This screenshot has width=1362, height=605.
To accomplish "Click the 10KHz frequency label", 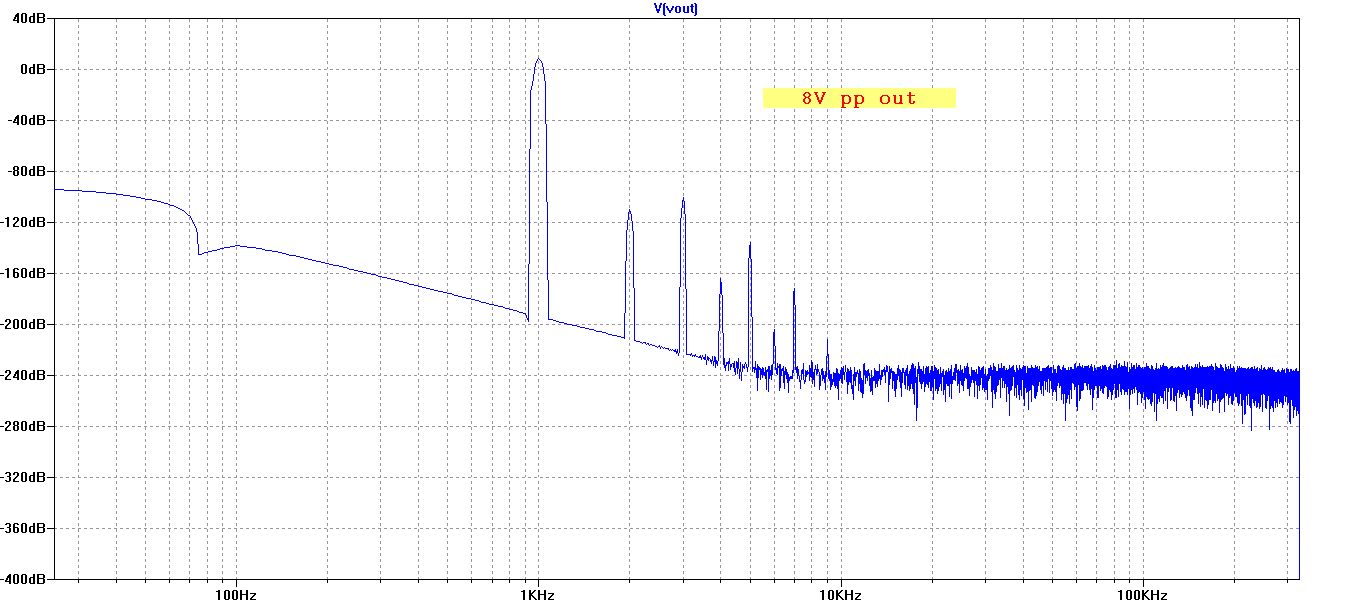I will 839,594.
